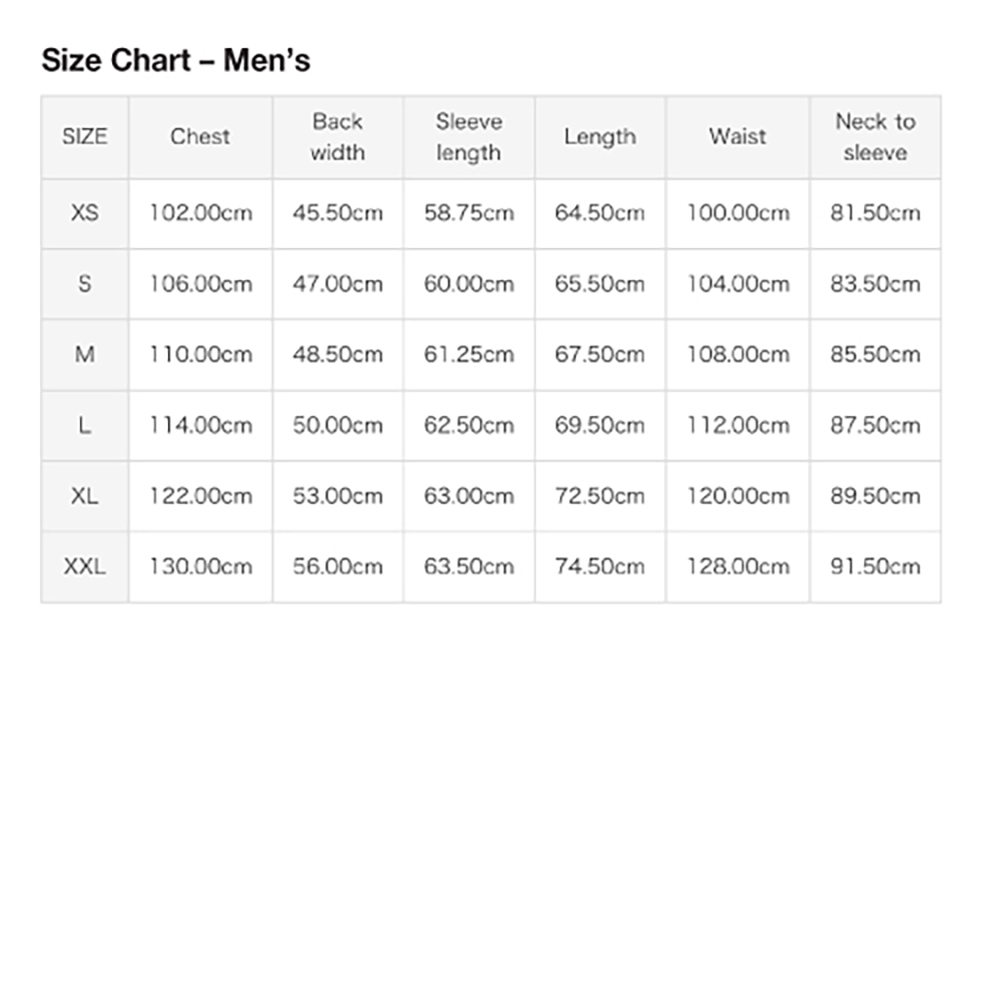Click the Size Chart – Men's heading
Viewport: 1000px width, 1000px height.
pos(176,61)
